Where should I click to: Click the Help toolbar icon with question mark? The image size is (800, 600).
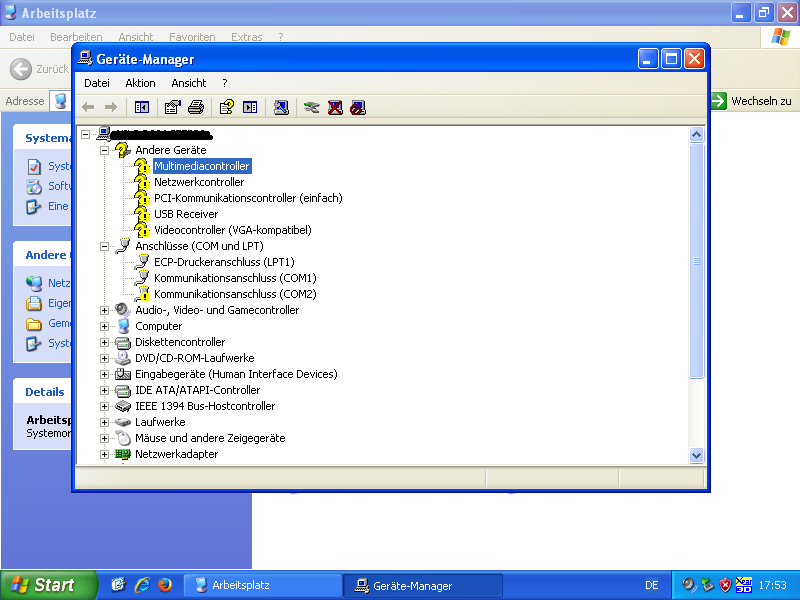pos(227,107)
